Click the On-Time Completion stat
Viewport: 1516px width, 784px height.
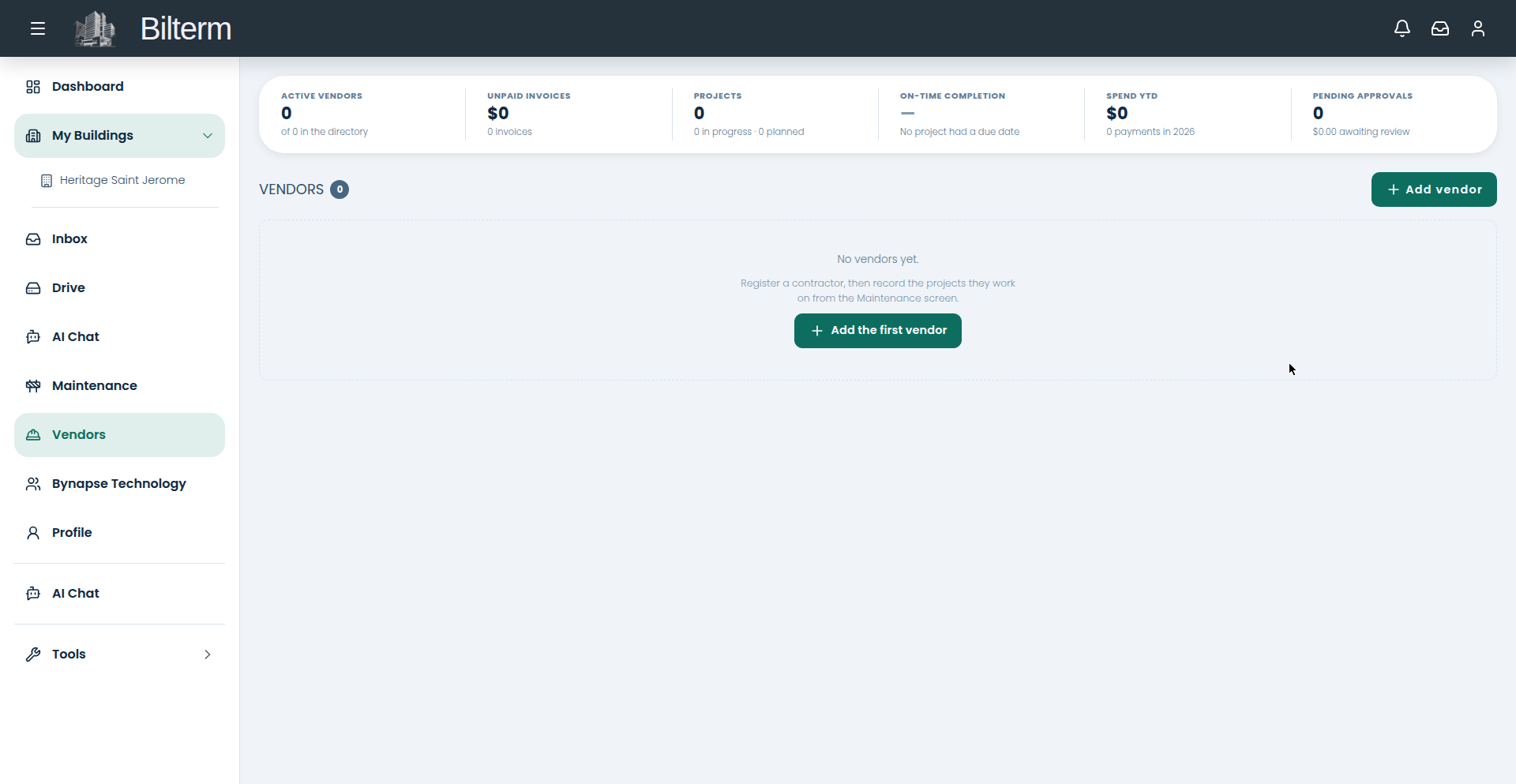click(x=981, y=114)
